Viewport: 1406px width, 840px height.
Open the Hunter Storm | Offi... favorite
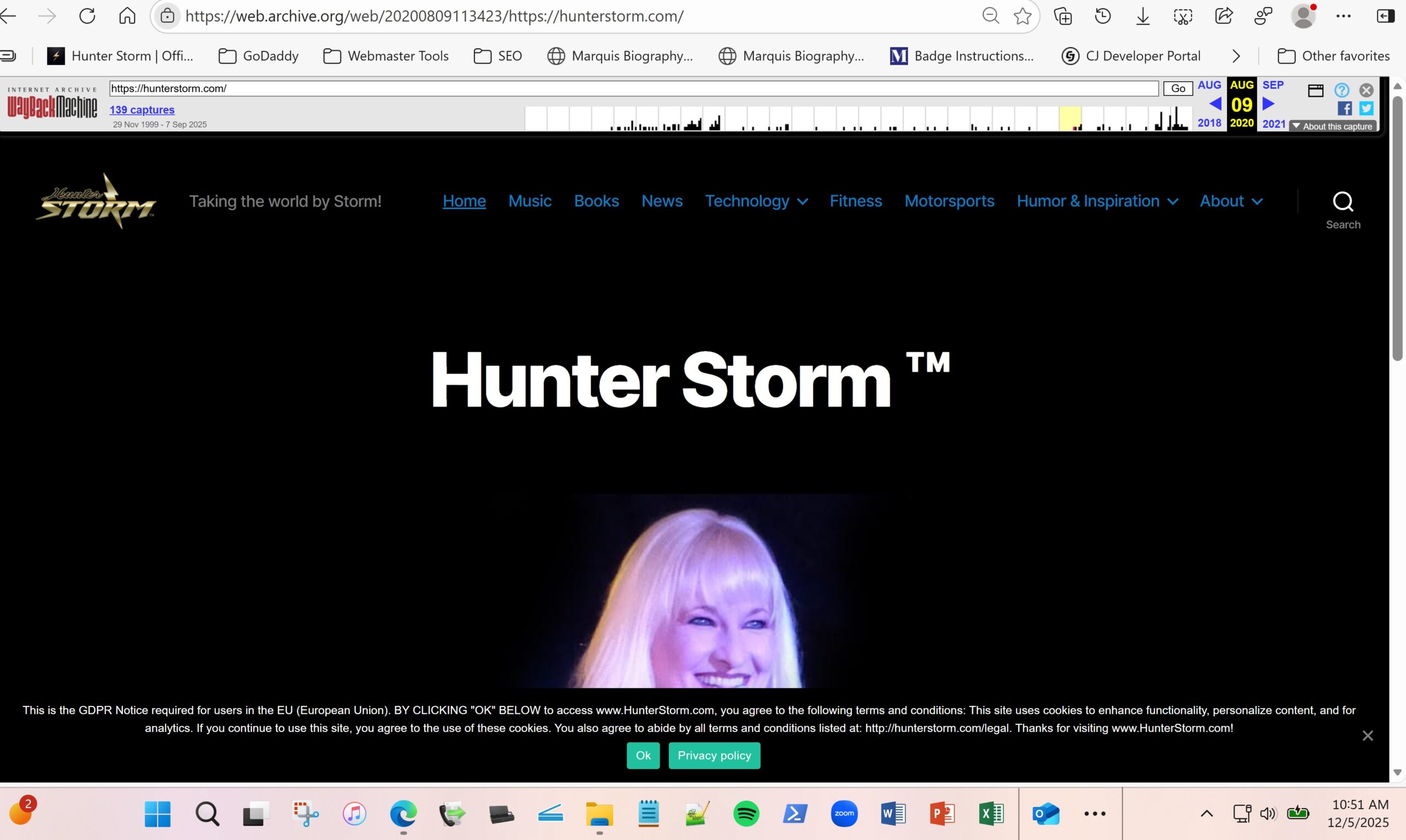tap(120, 55)
